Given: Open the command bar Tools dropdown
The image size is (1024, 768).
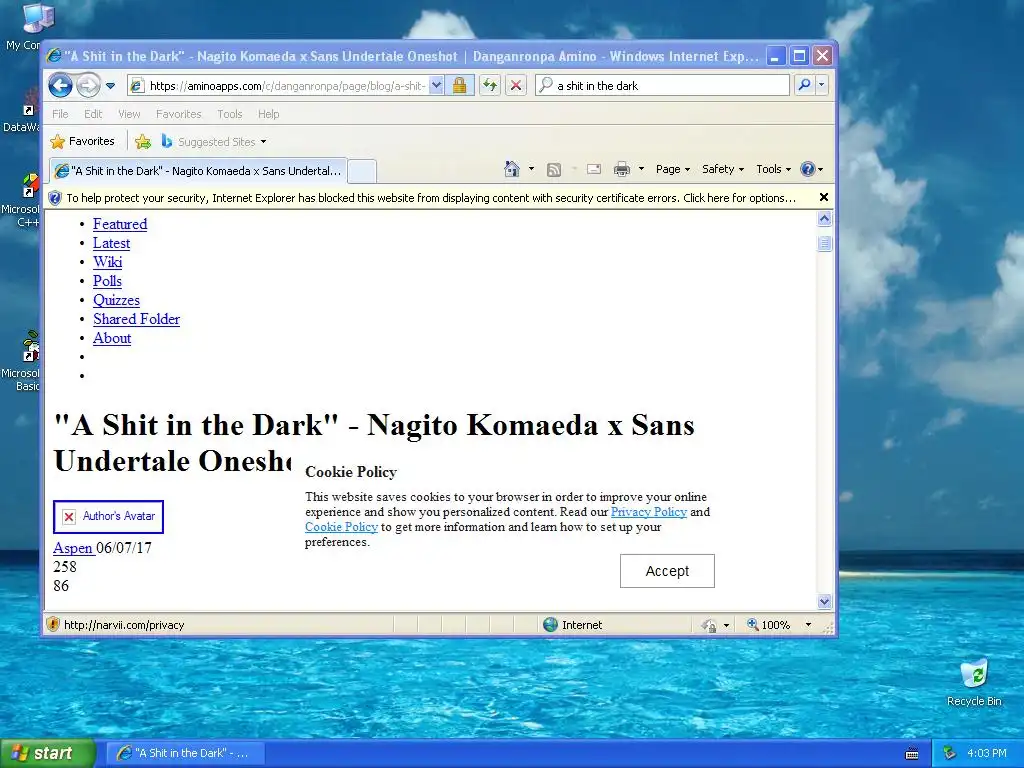Looking at the screenshot, I should point(773,169).
